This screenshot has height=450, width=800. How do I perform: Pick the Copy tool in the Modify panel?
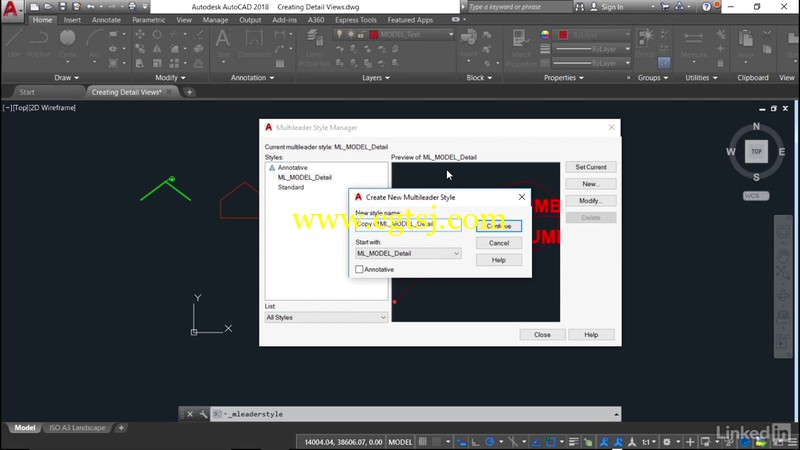(140, 48)
